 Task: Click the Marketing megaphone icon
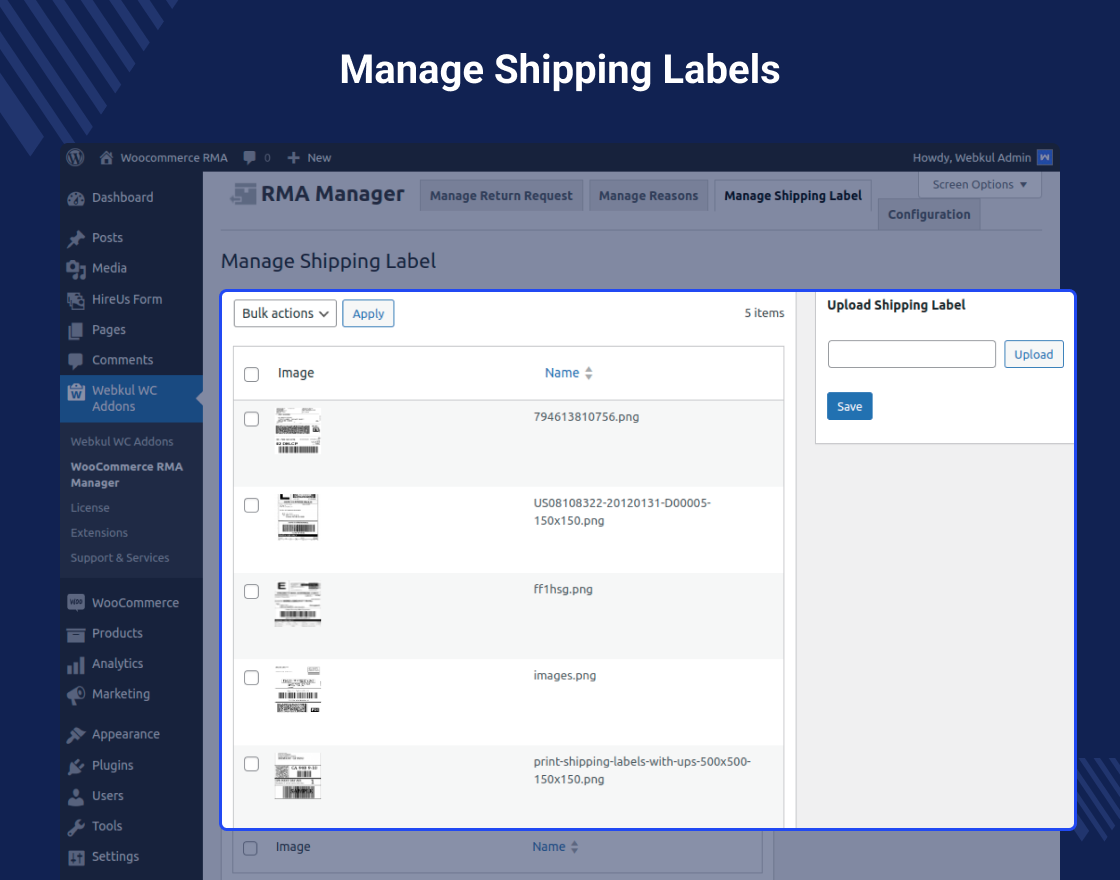[x=76, y=694]
